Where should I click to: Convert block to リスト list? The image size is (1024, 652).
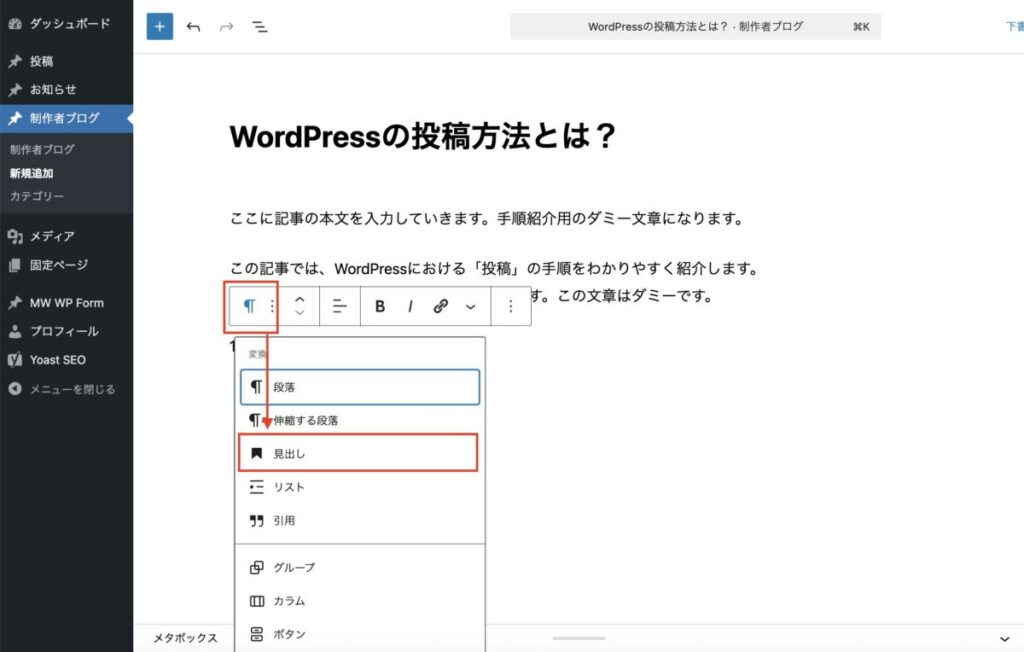coord(360,487)
